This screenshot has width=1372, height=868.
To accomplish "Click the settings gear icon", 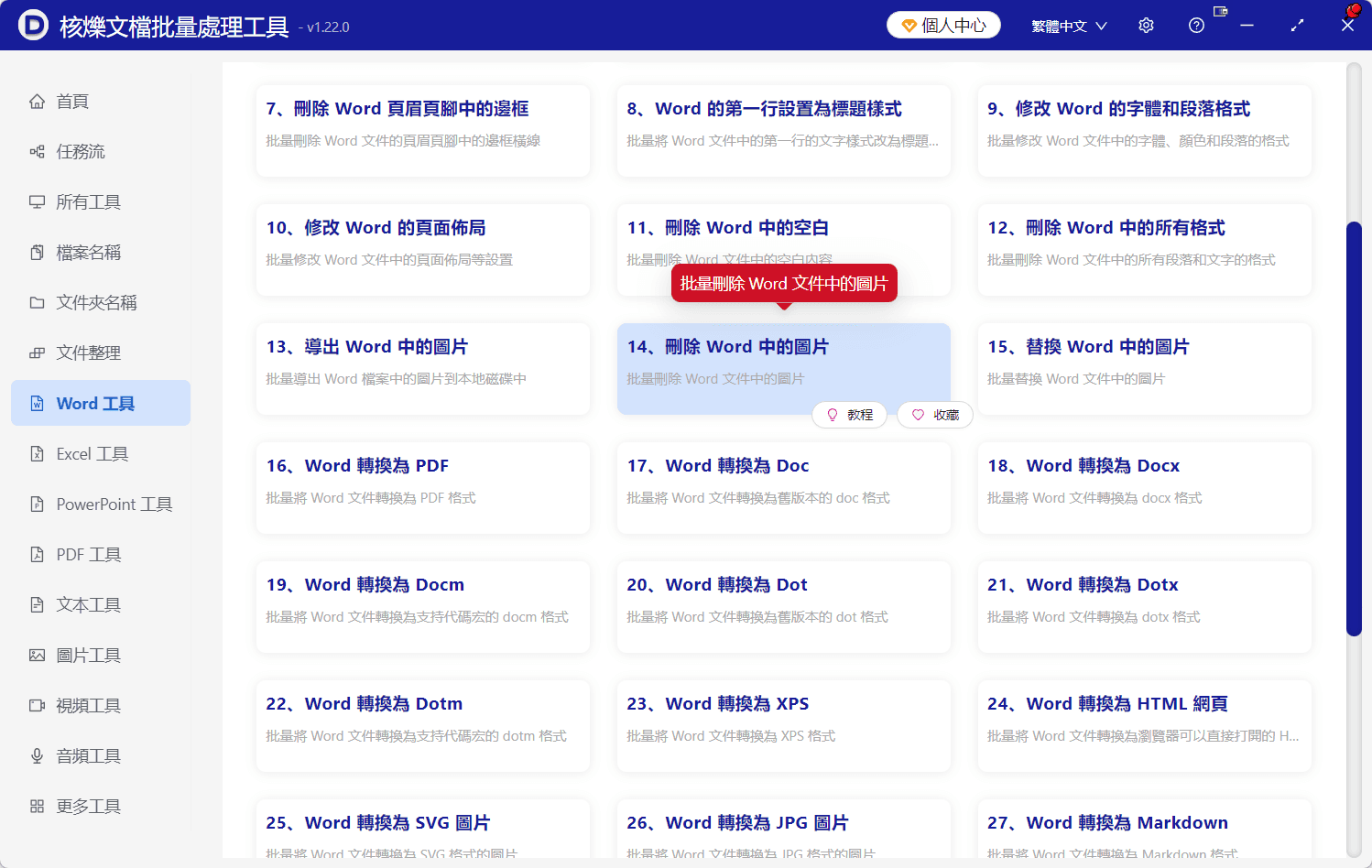I will coord(1146,25).
